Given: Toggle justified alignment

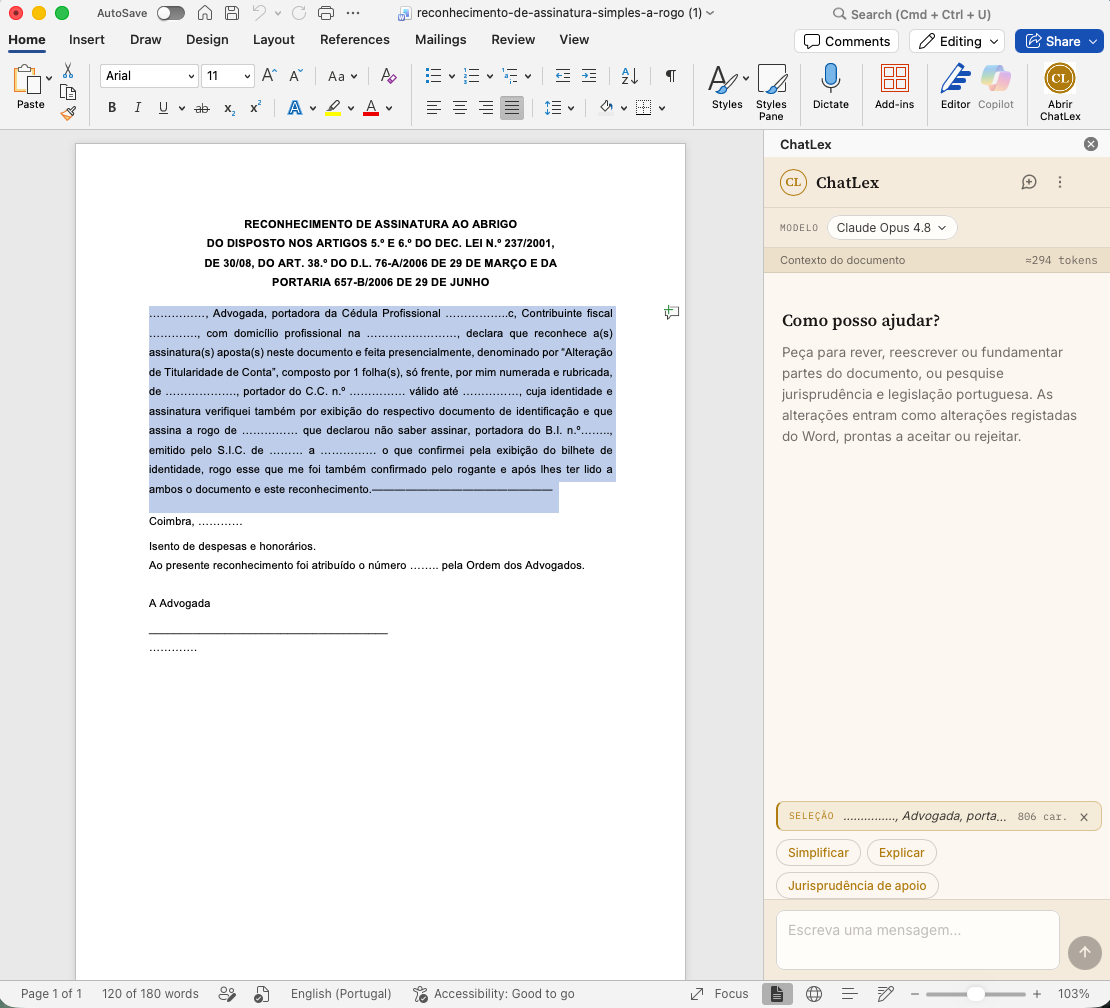Looking at the screenshot, I should [x=512, y=108].
